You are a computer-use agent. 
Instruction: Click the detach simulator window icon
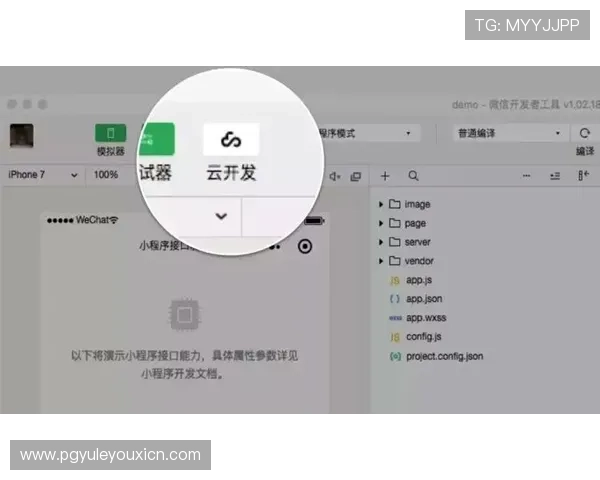(355, 176)
